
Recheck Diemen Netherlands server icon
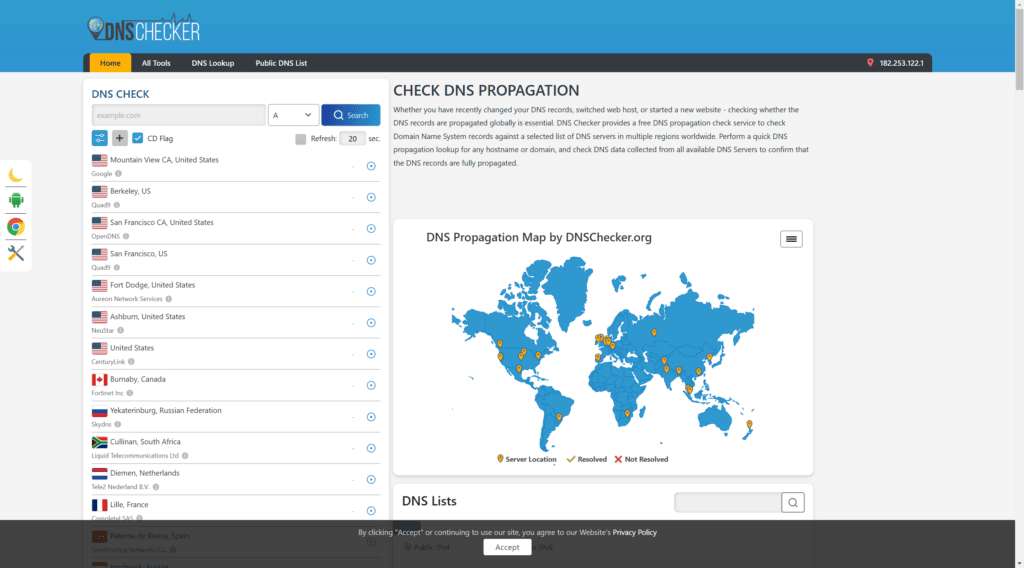tap(371, 479)
